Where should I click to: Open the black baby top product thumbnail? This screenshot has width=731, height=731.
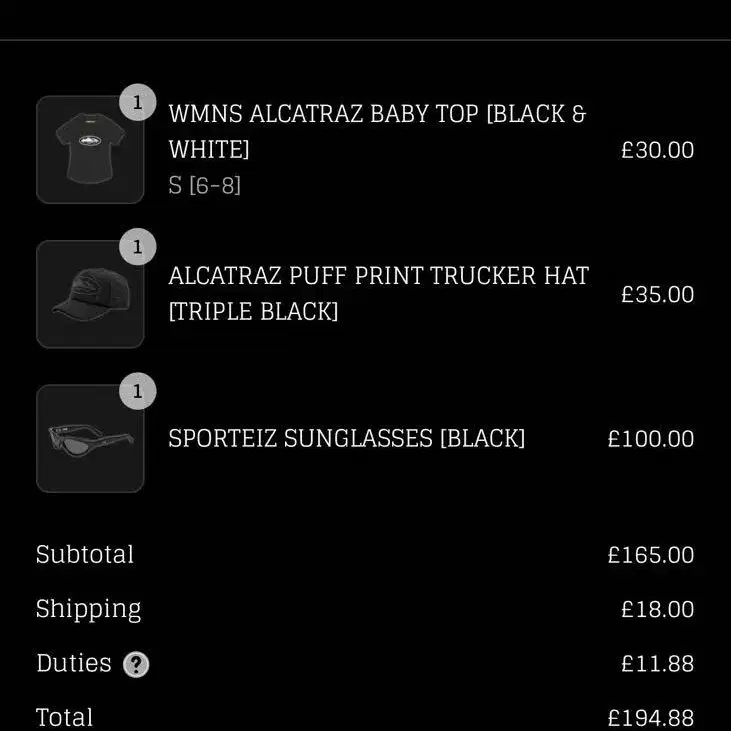coord(90,150)
